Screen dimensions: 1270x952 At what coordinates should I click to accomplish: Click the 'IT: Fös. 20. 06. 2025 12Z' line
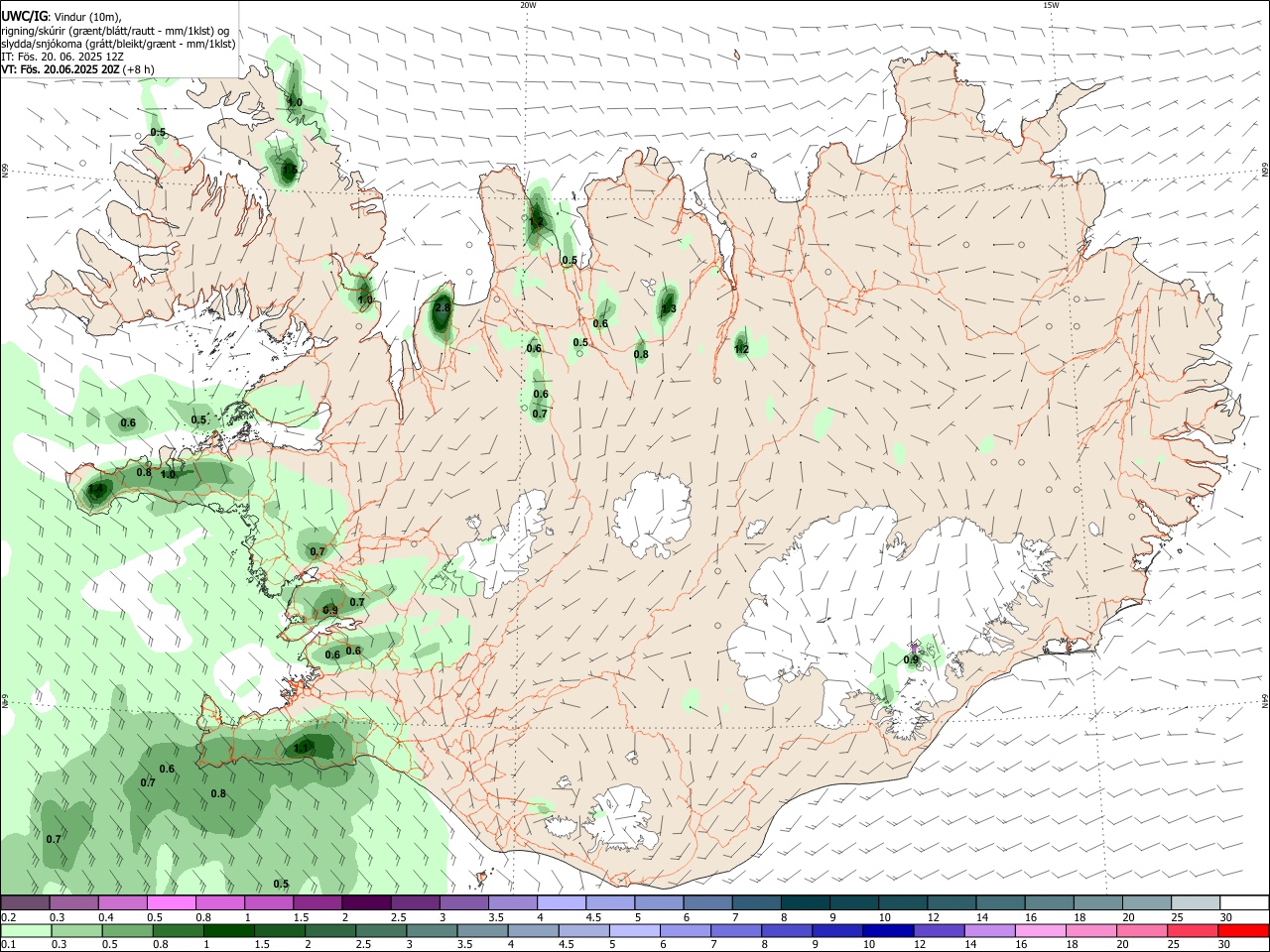(x=62, y=57)
